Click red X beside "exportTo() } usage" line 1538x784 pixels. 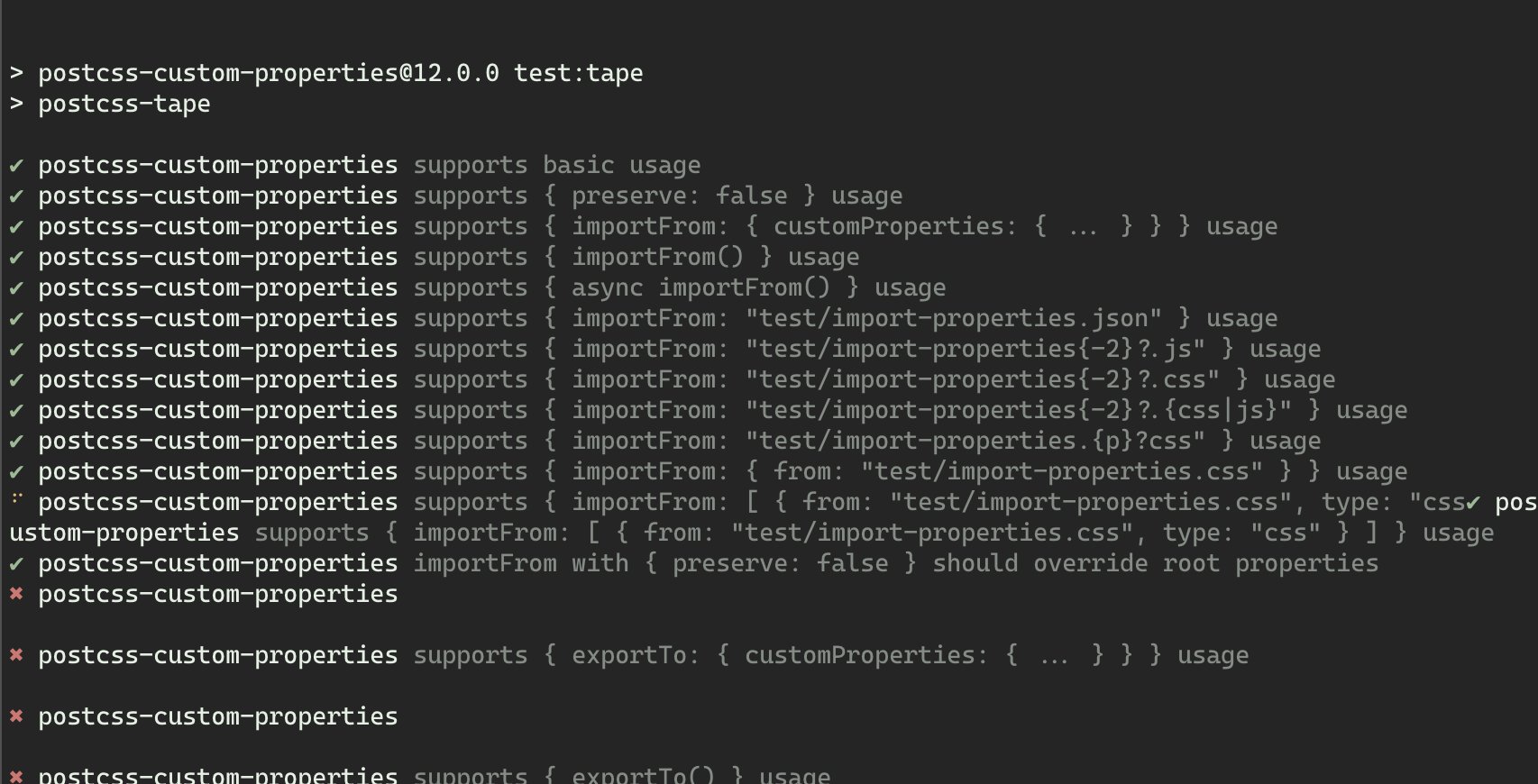coord(16,775)
